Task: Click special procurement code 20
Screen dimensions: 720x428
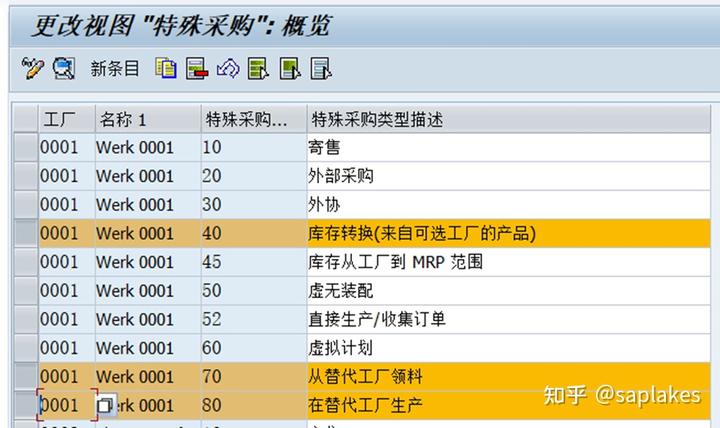Action: [254, 176]
